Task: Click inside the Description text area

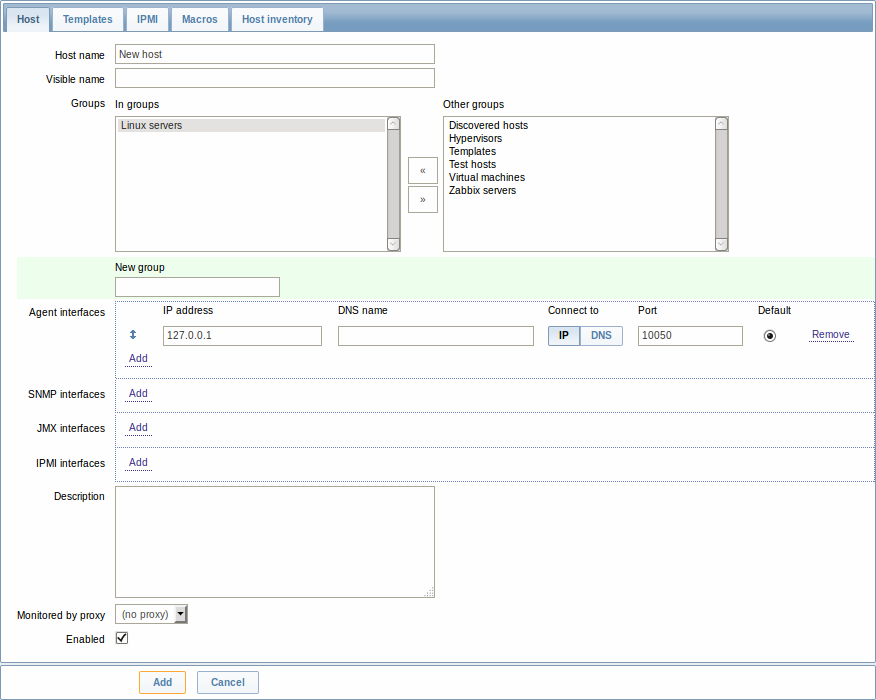Action: click(275, 542)
